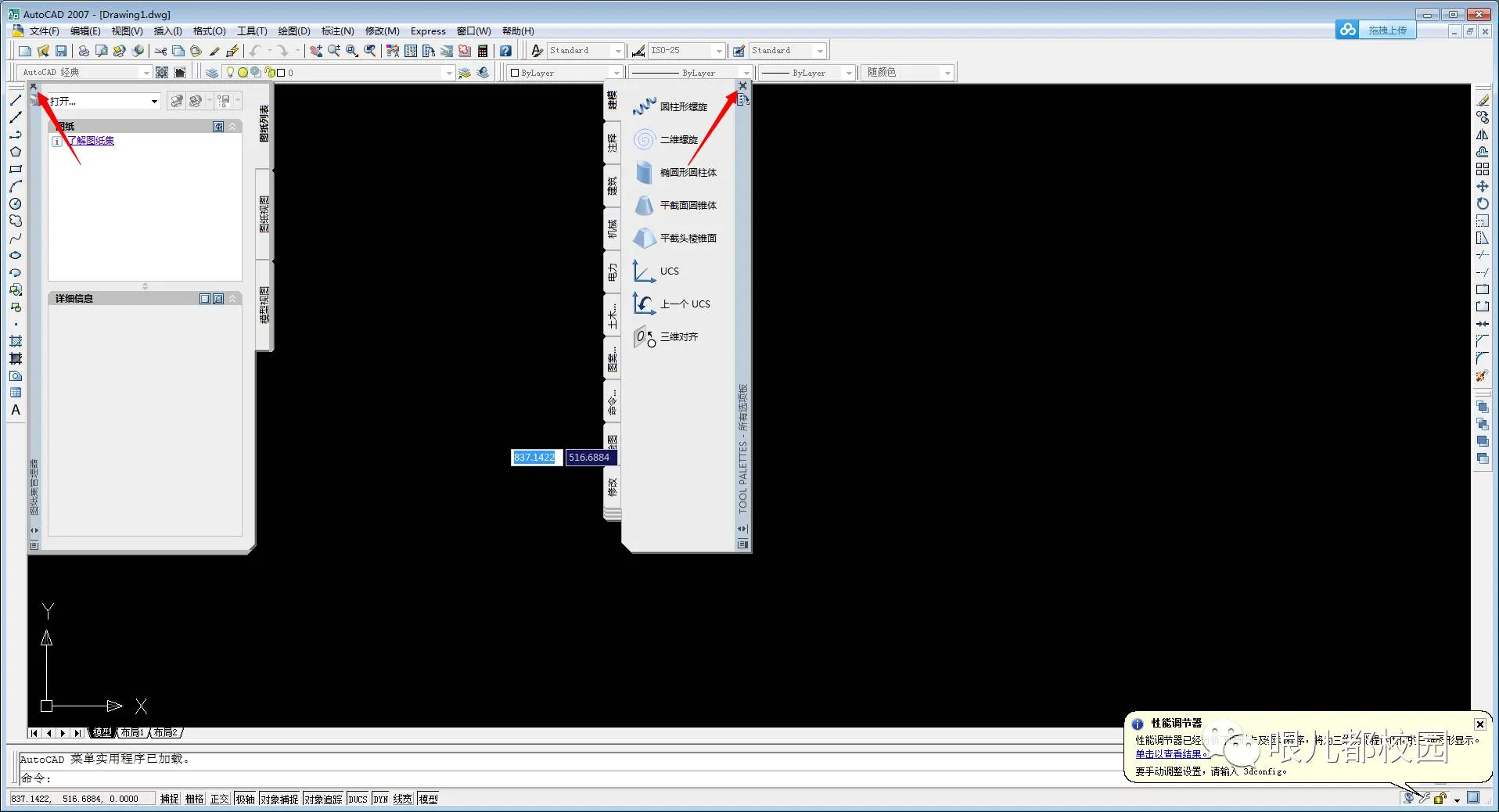Collapse the 图纸 section chevron
The height and width of the screenshot is (812, 1499).
(232, 126)
